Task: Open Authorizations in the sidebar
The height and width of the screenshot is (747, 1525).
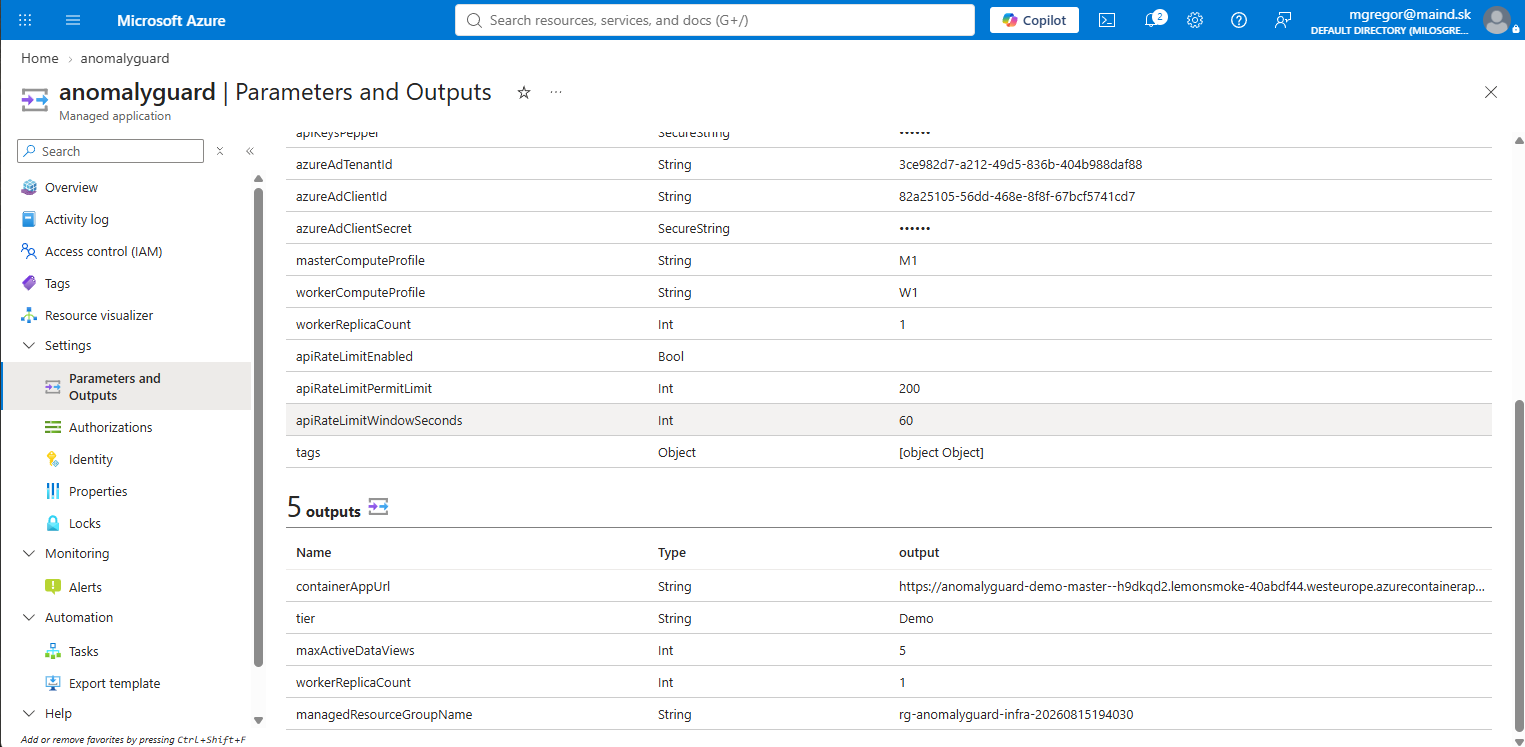Action: pyautogui.click(x=110, y=427)
